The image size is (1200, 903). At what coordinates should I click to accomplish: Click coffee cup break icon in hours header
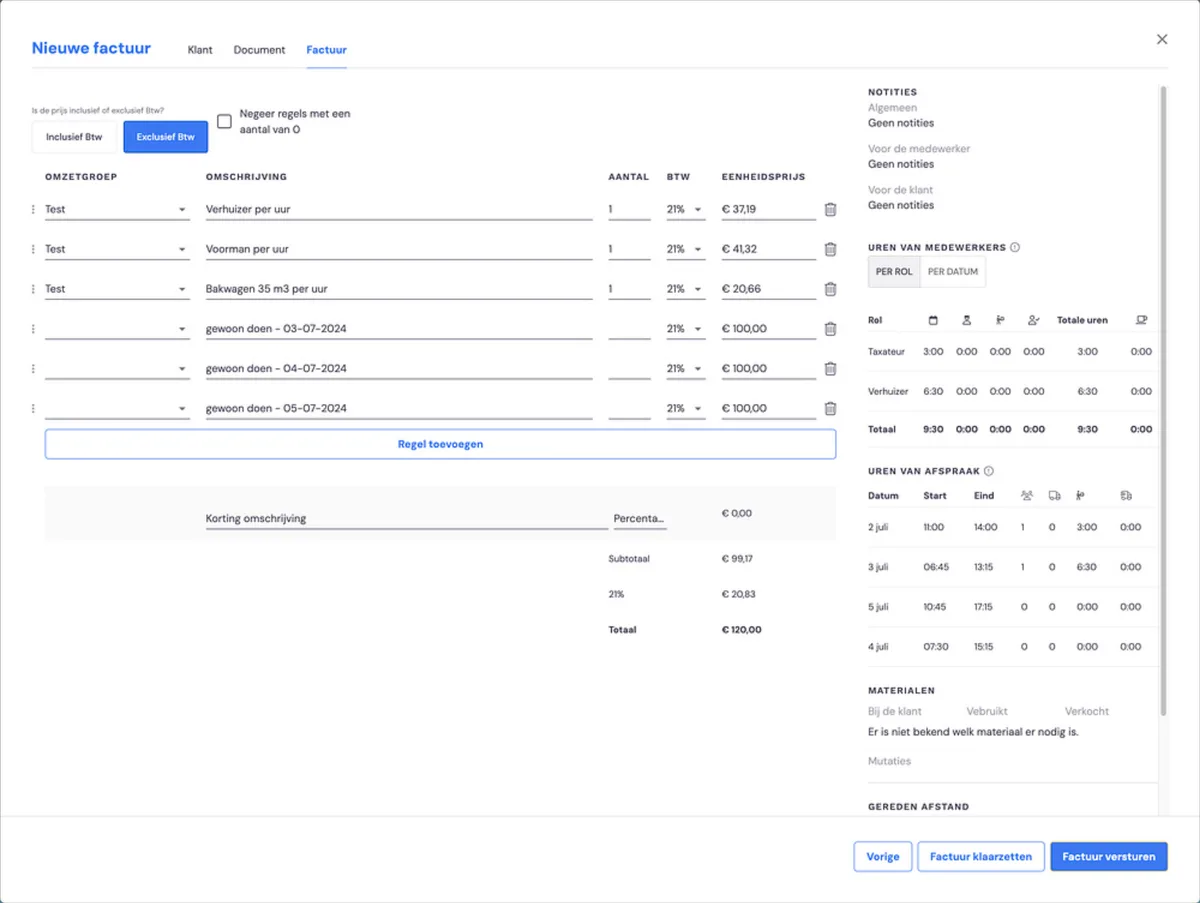click(x=1141, y=320)
